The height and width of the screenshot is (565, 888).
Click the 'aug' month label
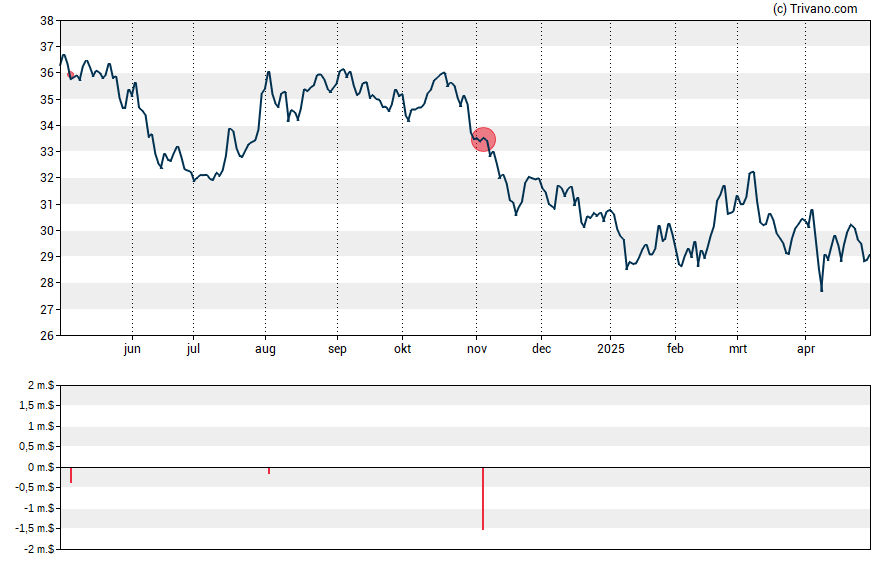click(265, 349)
